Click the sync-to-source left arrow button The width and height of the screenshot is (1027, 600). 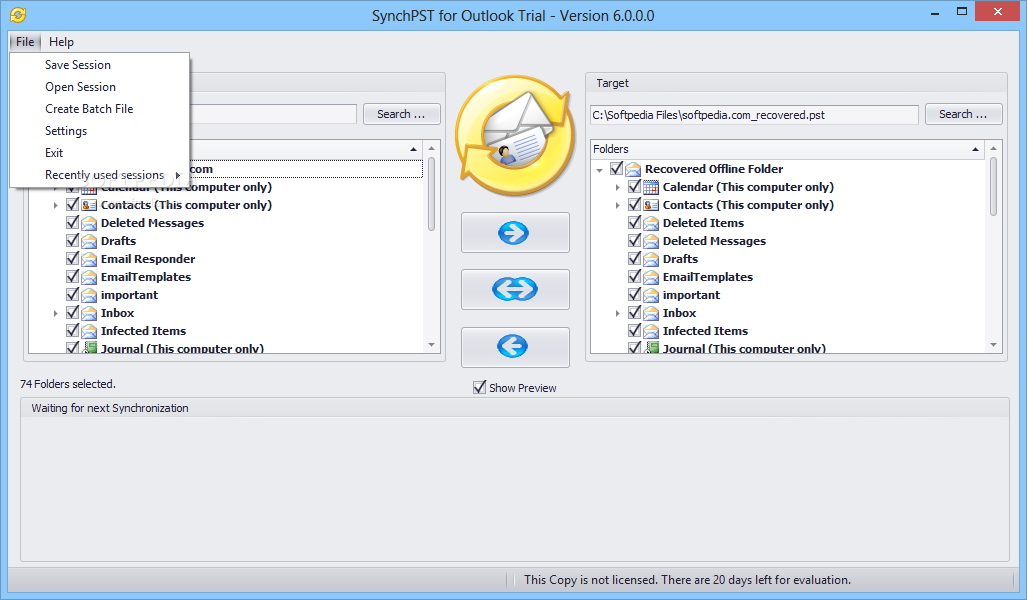(515, 347)
